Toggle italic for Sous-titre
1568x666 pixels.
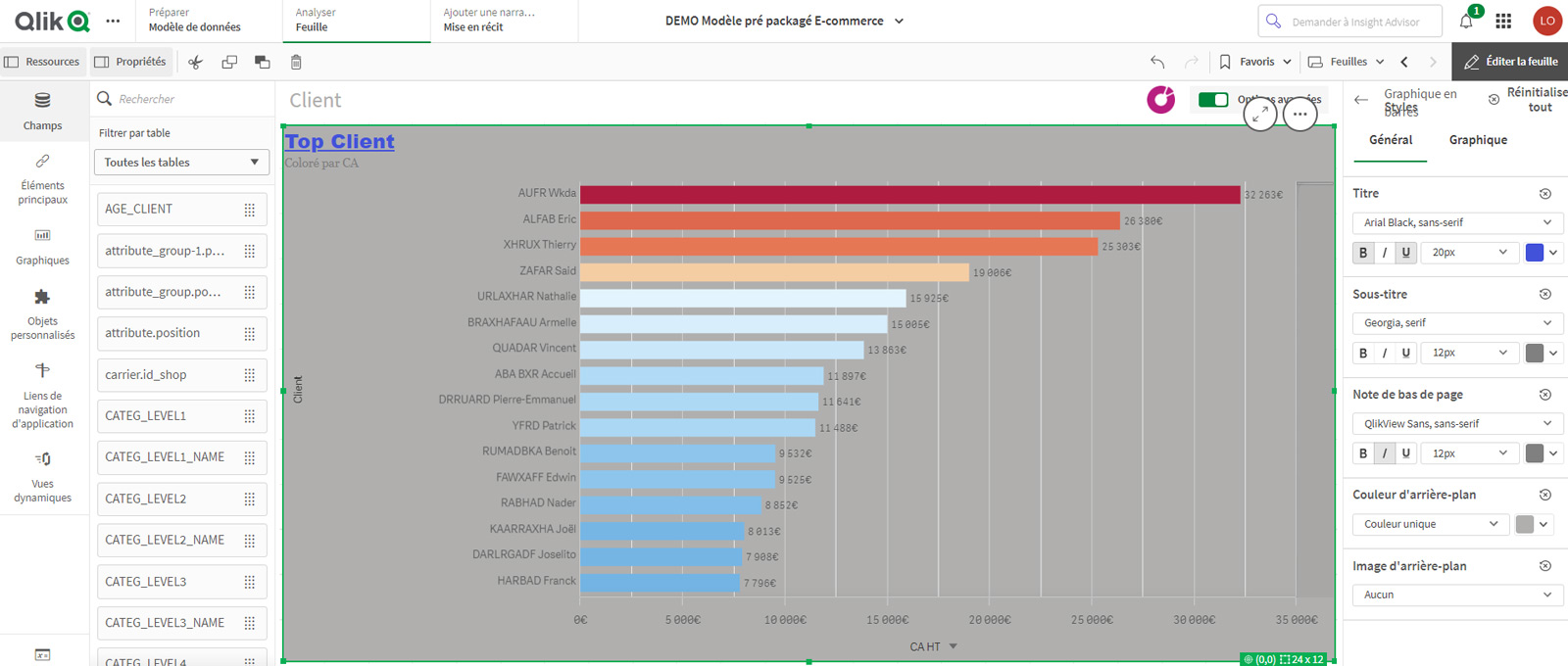click(x=1385, y=353)
